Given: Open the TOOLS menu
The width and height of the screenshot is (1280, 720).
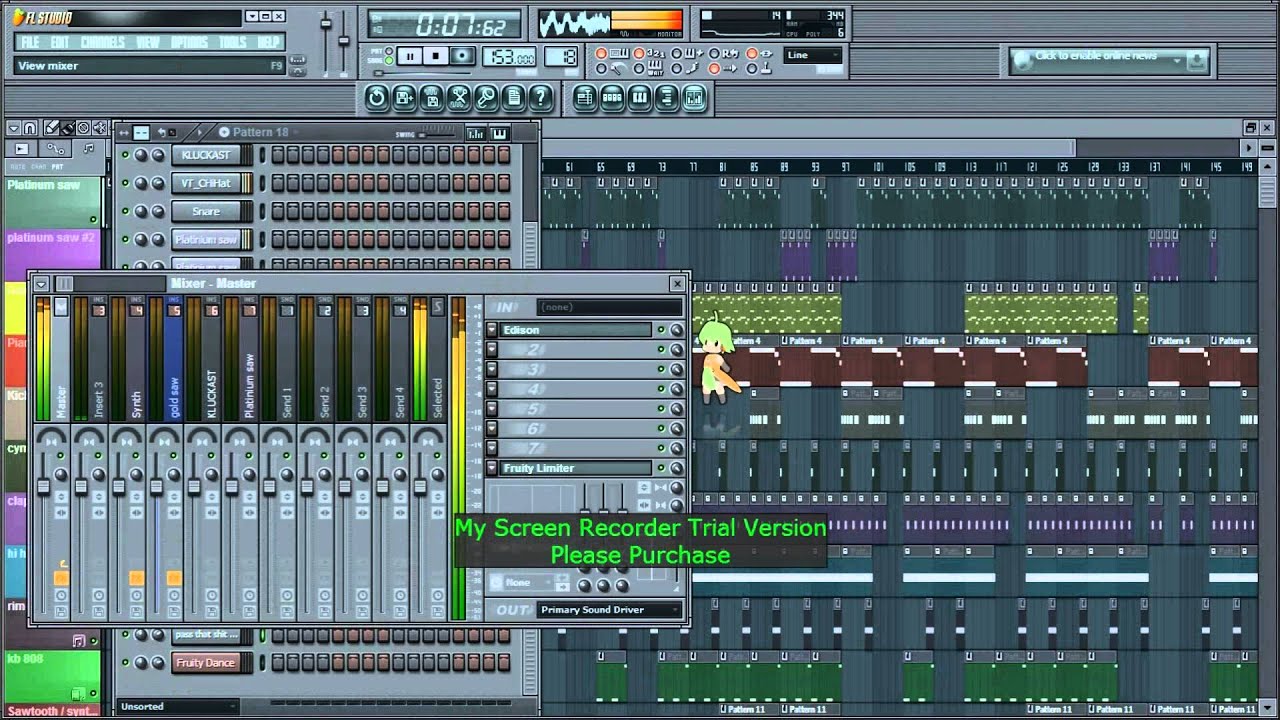Looking at the screenshot, I should click(232, 42).
